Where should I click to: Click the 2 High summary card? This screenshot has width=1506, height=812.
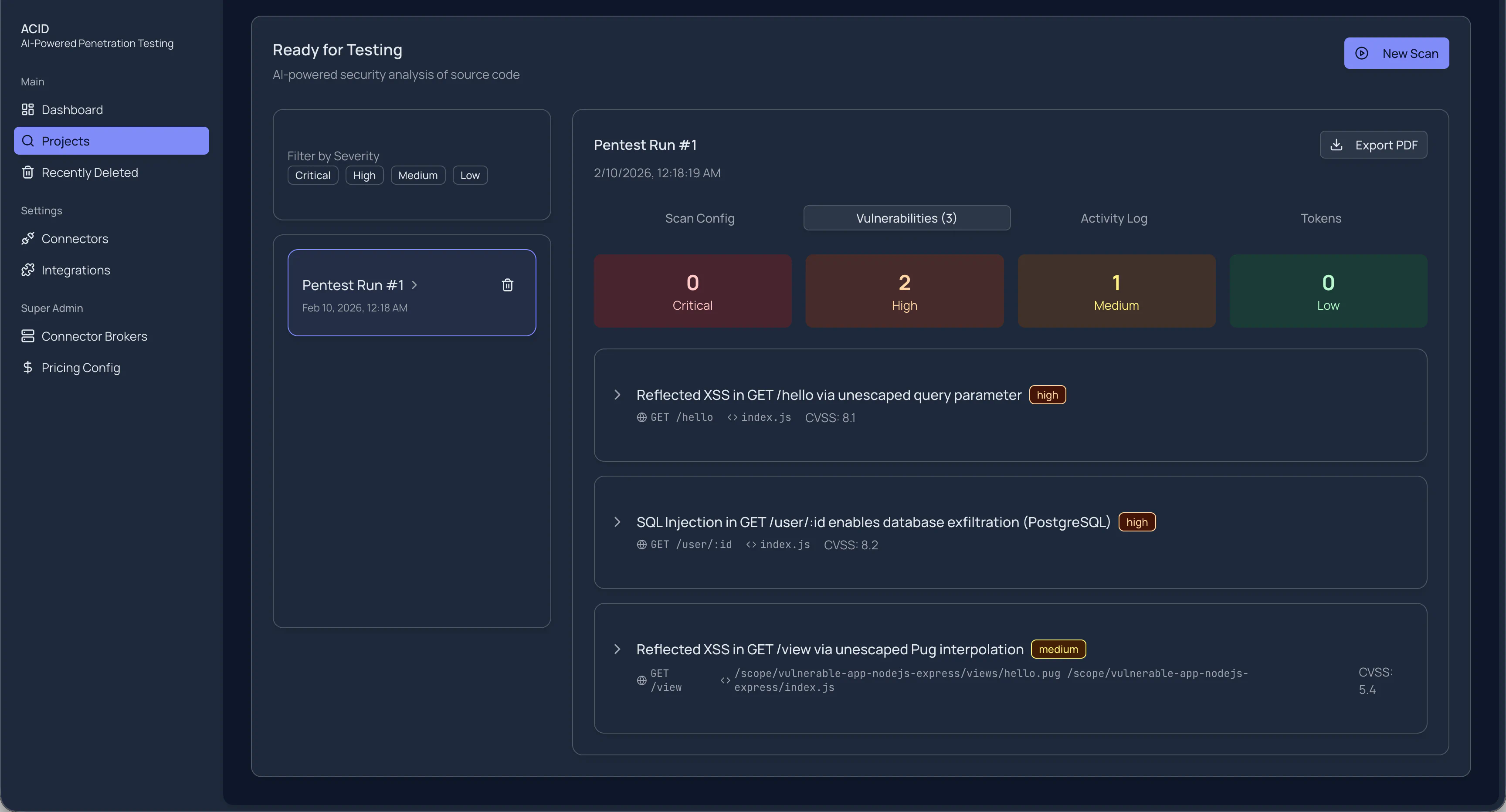904,291
